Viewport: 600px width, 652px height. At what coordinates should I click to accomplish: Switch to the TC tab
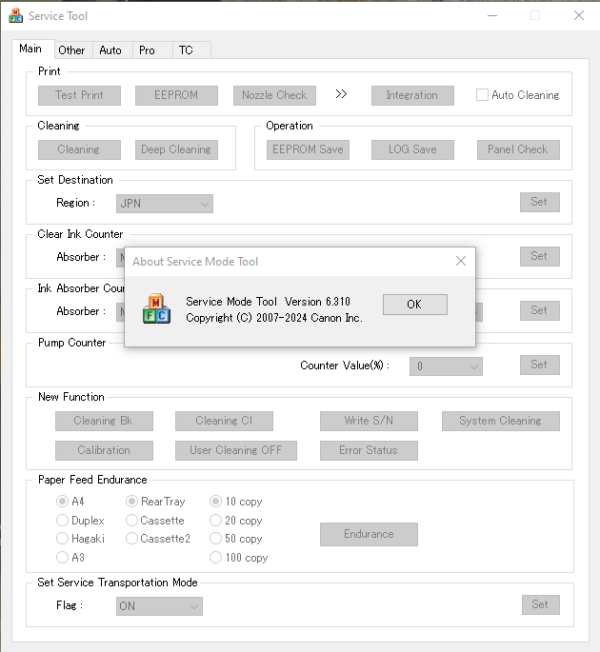click(186, 50)
